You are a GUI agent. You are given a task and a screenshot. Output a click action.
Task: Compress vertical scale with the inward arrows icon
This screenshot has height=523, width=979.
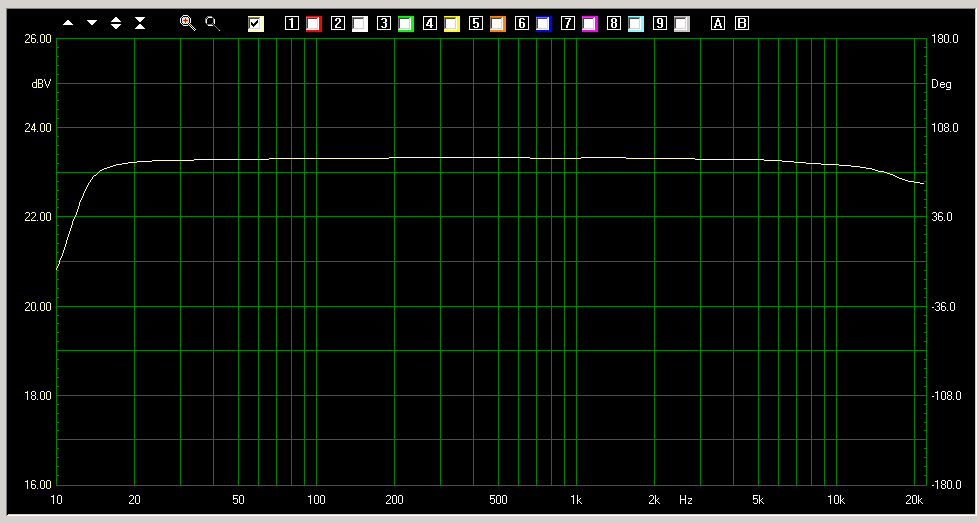click(140, 23)
